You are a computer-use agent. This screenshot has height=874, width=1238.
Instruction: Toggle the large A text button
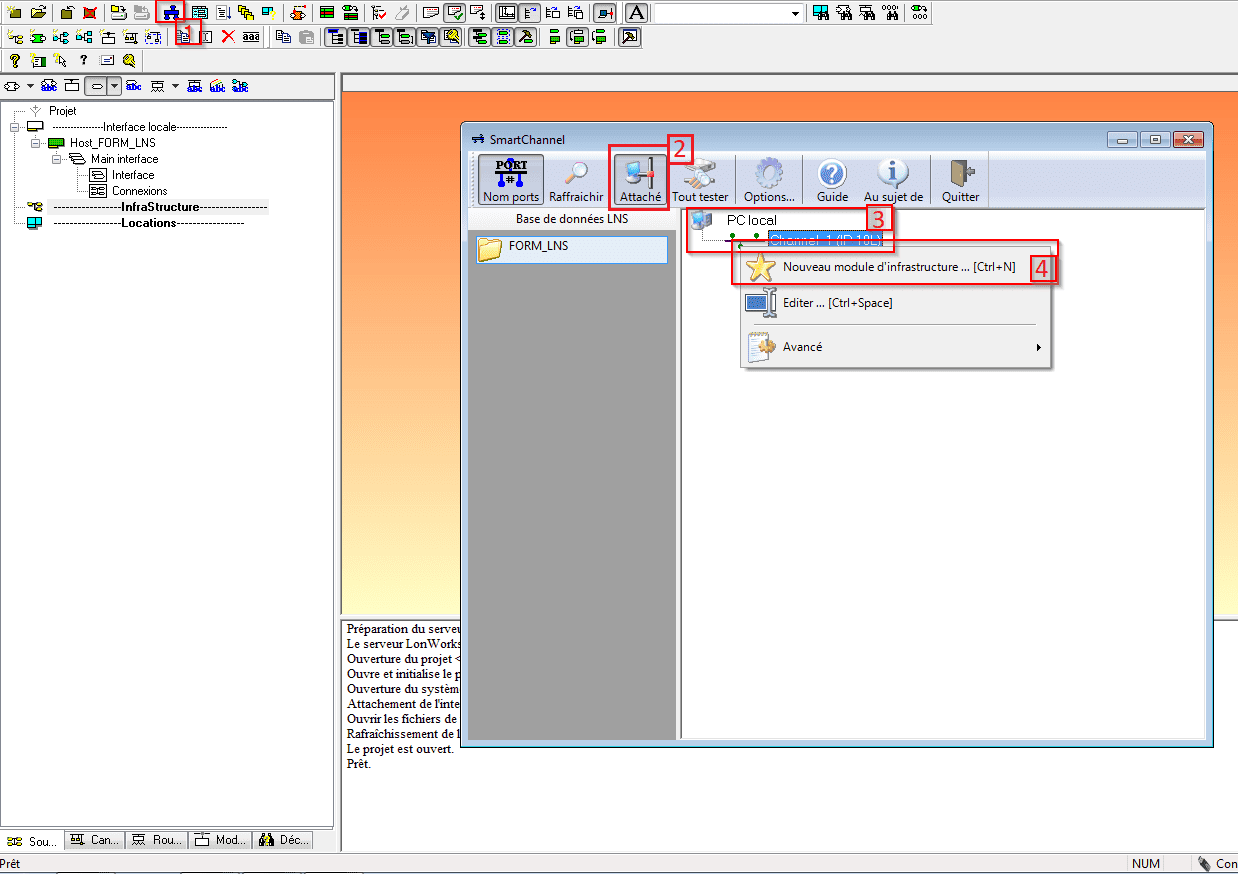(x=636, y=13)
